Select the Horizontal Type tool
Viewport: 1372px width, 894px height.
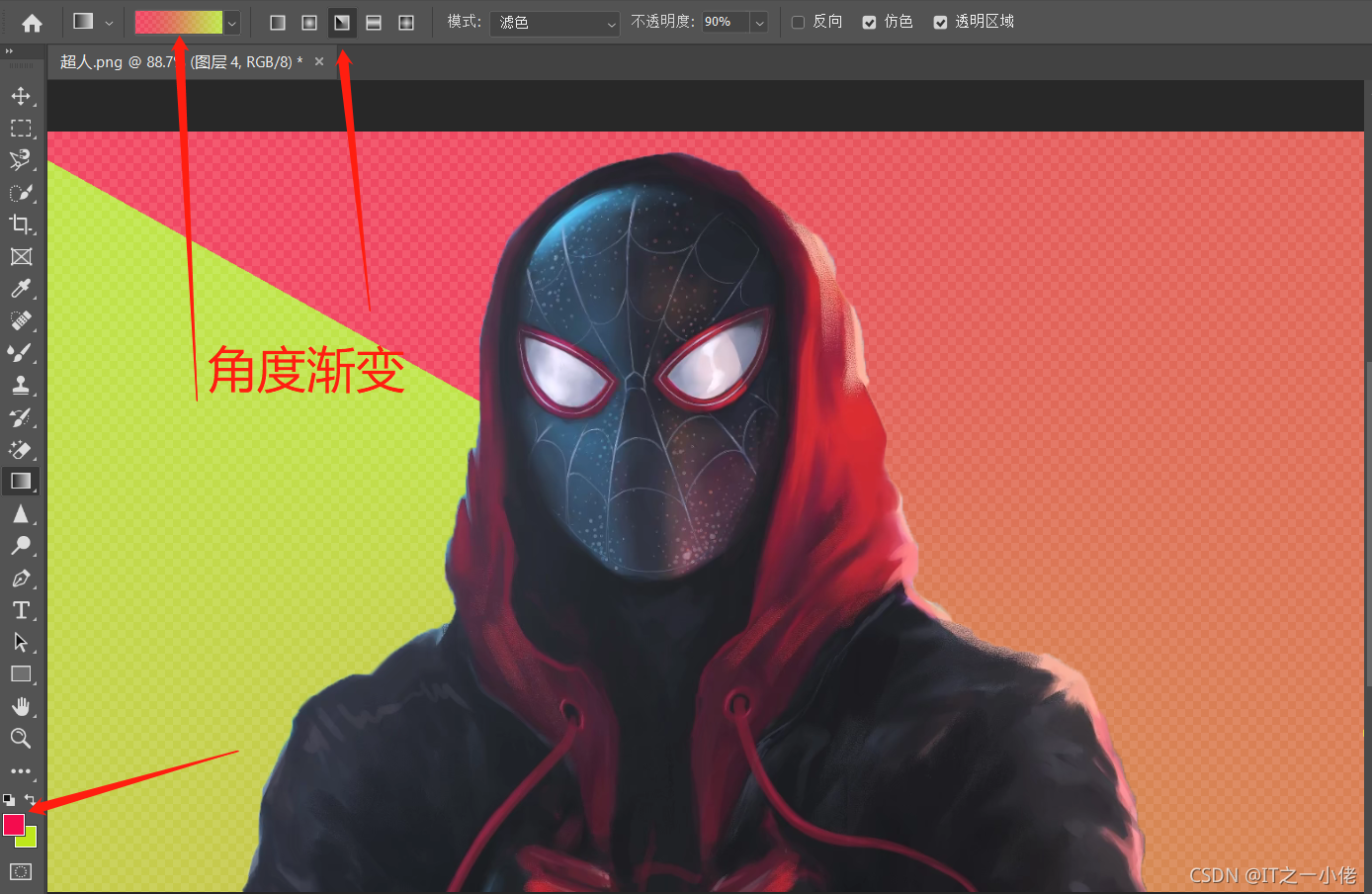point(21,610)
